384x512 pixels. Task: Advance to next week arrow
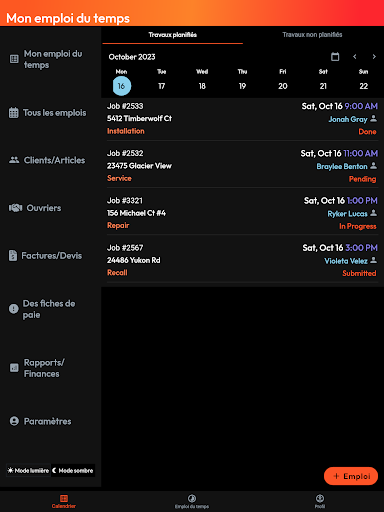[x=374, y=57]
